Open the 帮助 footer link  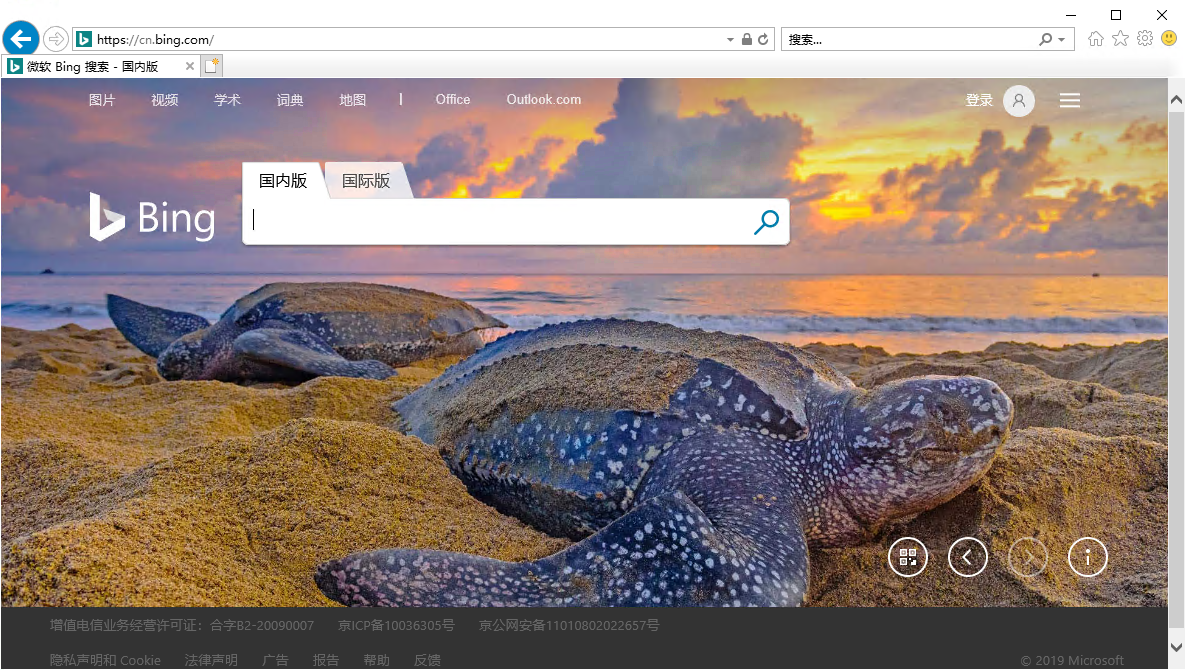coord(377,660)
